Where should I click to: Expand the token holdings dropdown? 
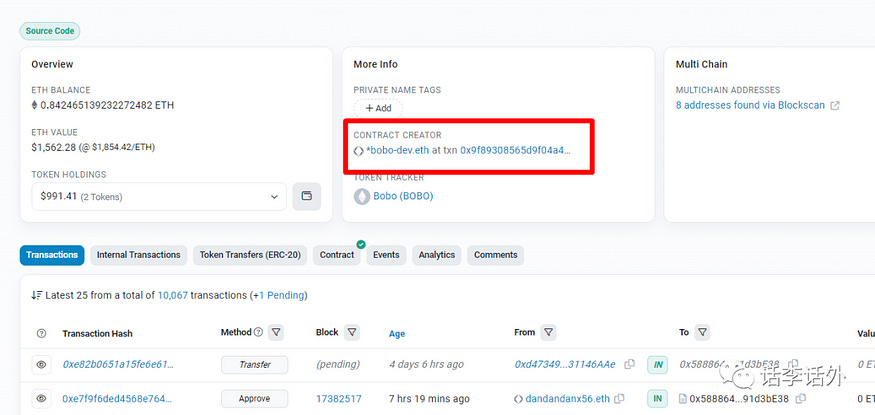pyautogui.click(x=159, y=196)
